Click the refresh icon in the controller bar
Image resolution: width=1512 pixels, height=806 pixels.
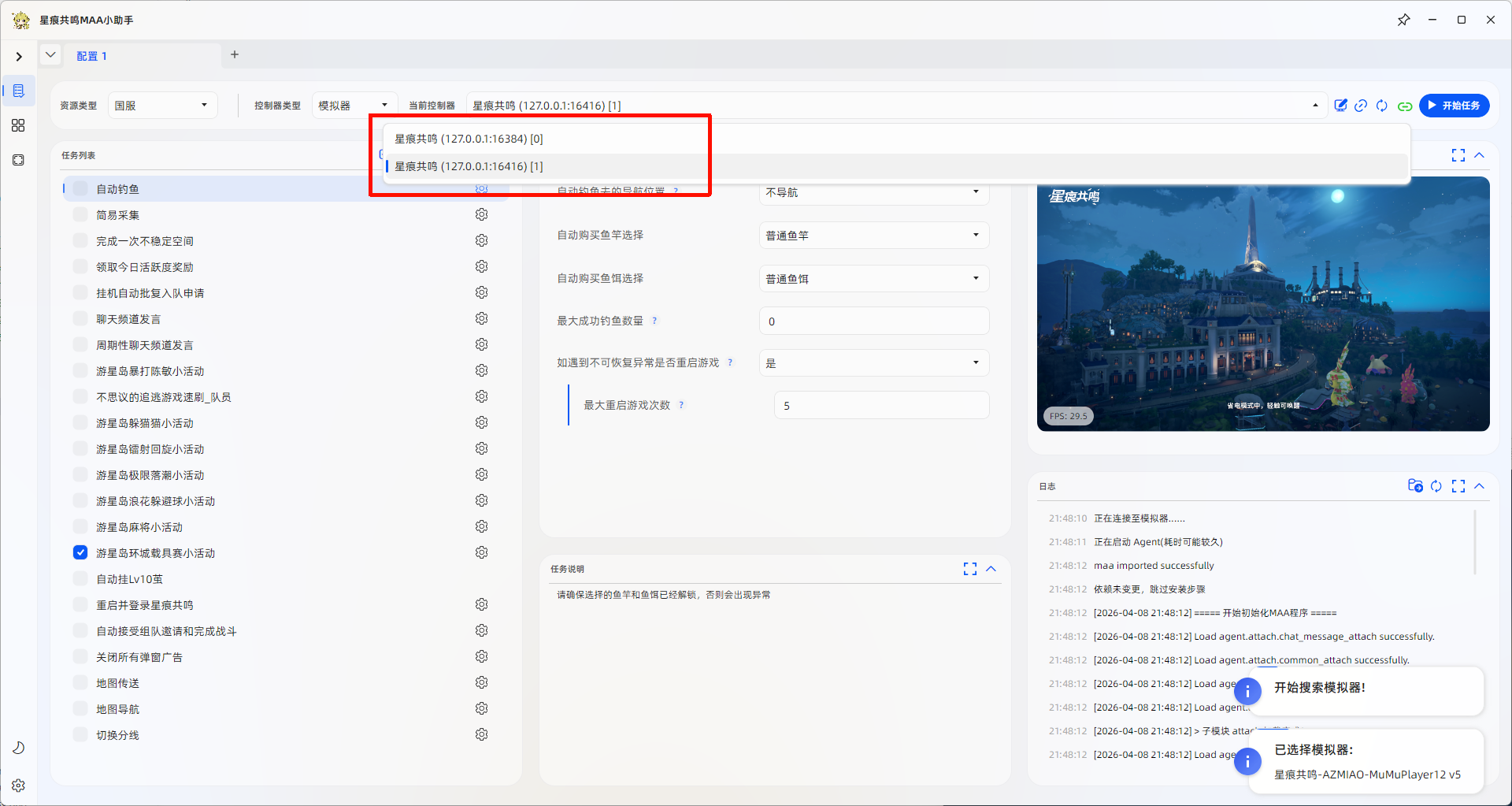pos(1382,106)
